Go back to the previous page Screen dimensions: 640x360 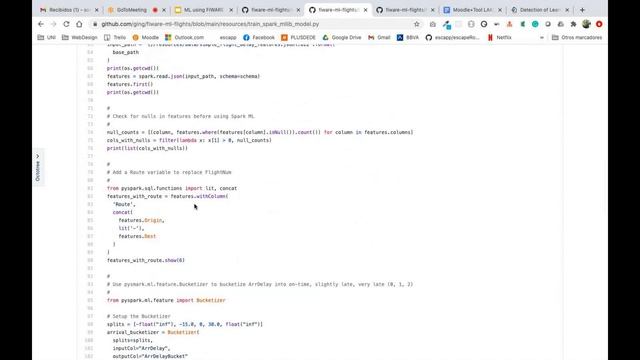41,24
